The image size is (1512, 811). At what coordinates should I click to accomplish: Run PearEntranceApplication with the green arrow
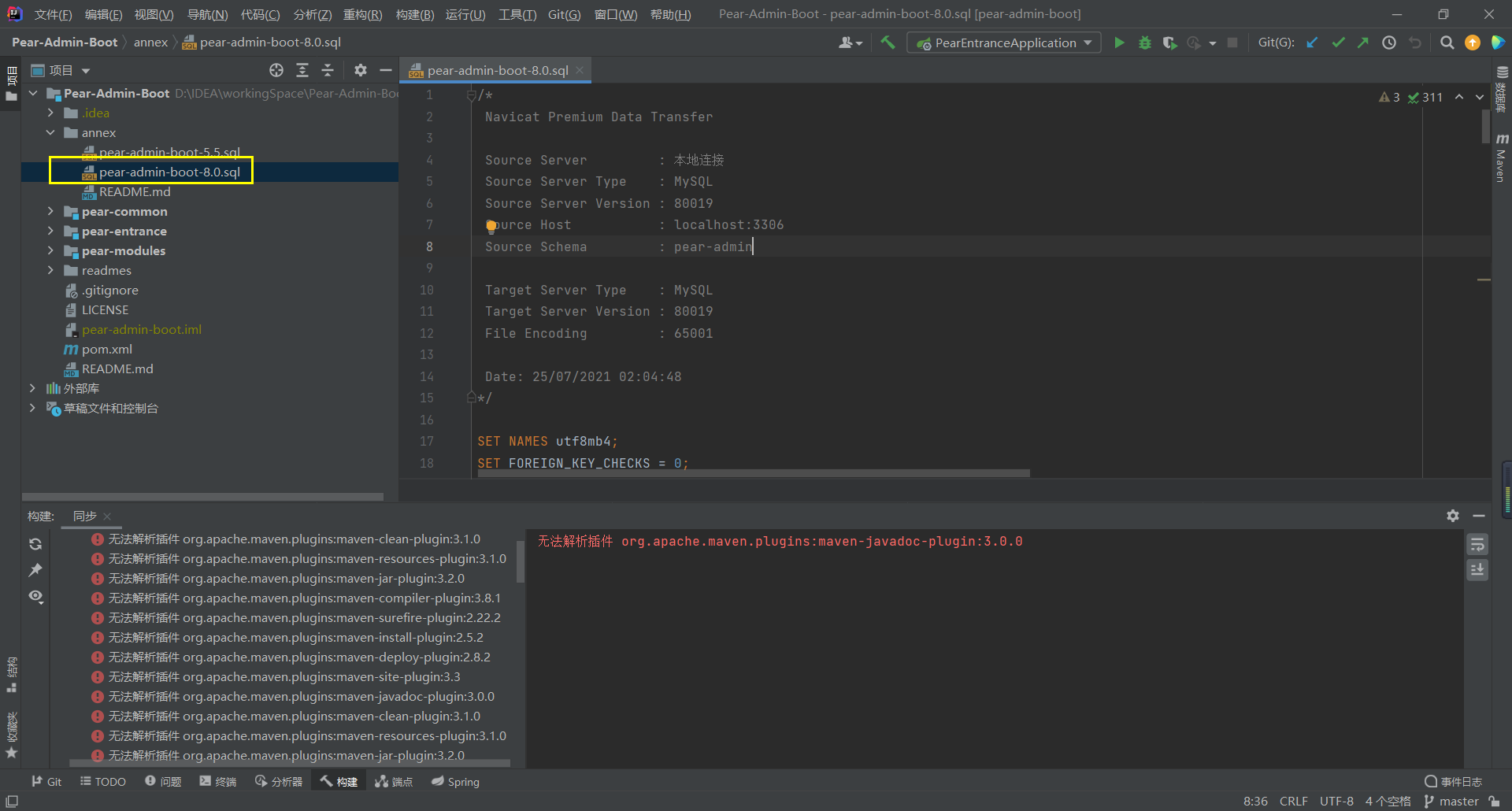[1119, 43]
